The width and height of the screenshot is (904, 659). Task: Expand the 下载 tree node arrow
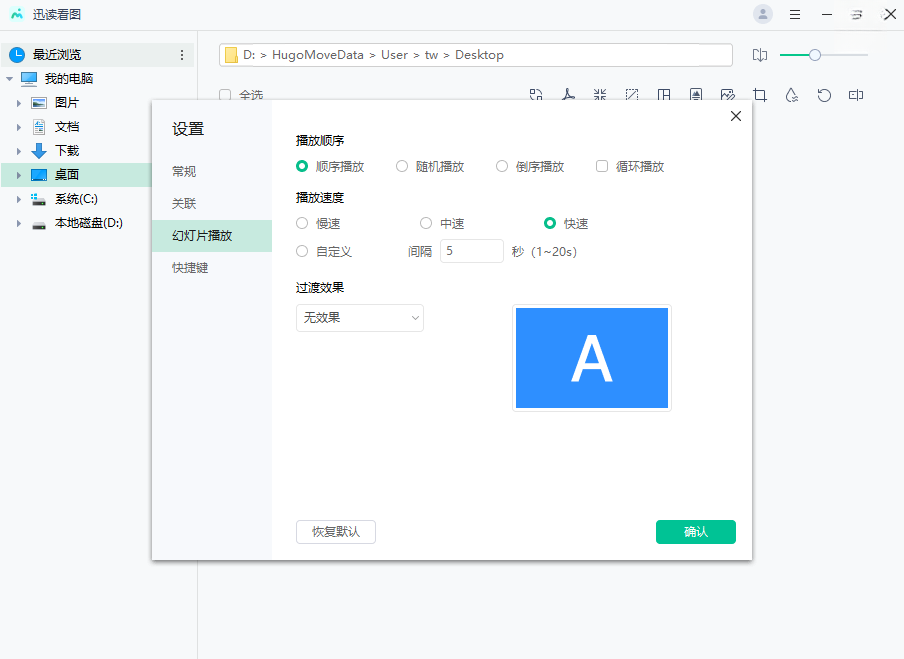tap(18, 151)
